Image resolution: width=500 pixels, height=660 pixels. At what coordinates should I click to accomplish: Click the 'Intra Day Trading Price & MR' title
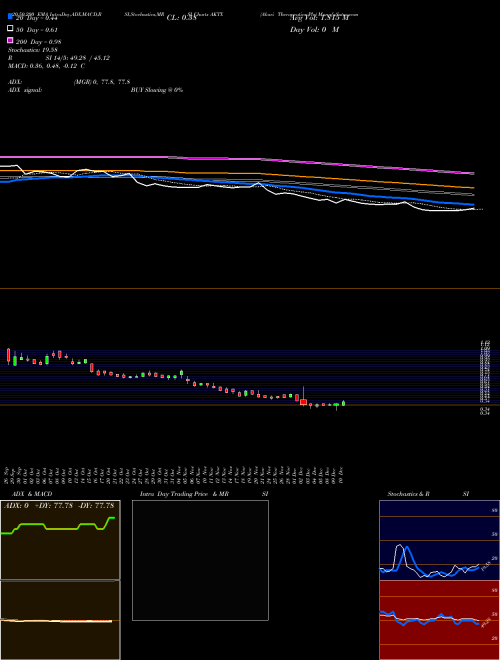coord(184,494)
